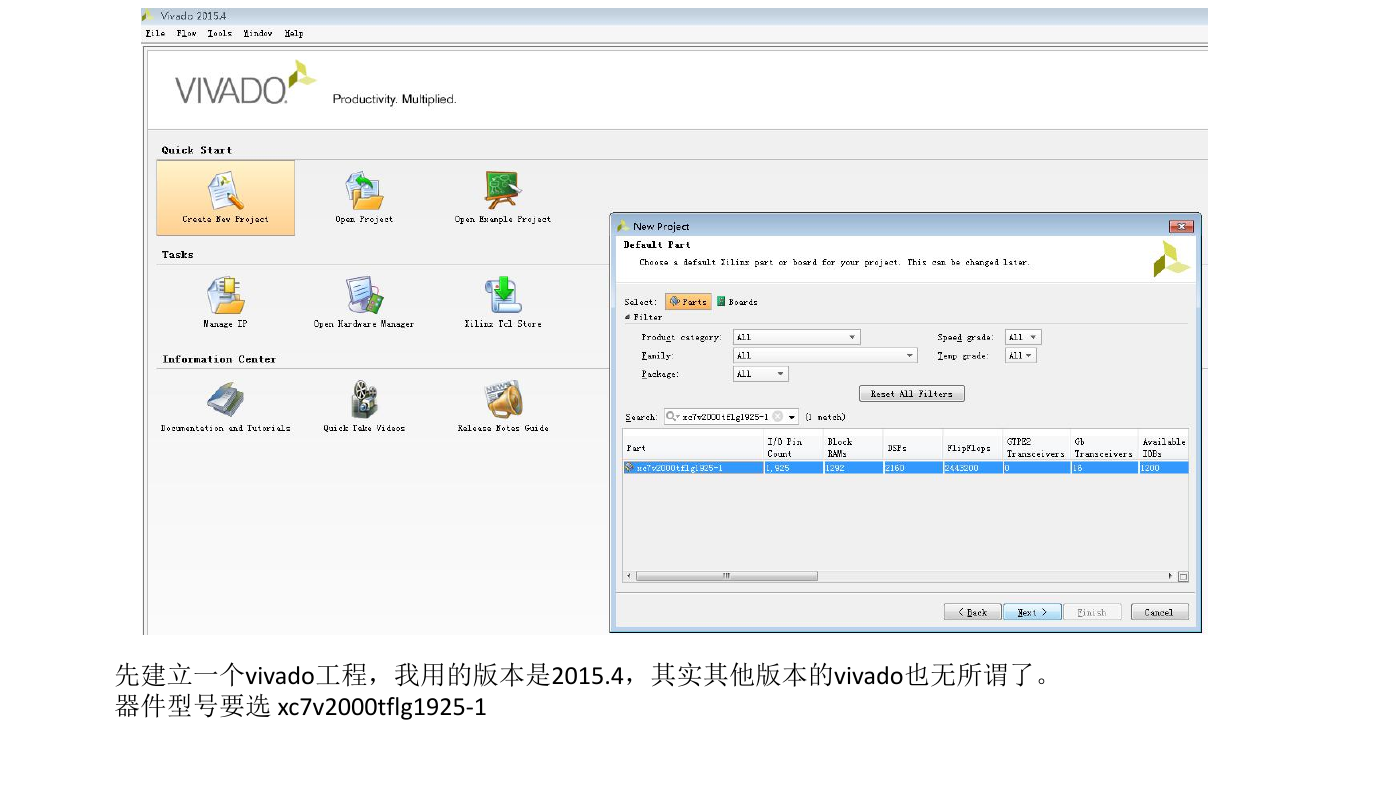
Task: Open the Package dropdown
Action: tap(760, 374)
